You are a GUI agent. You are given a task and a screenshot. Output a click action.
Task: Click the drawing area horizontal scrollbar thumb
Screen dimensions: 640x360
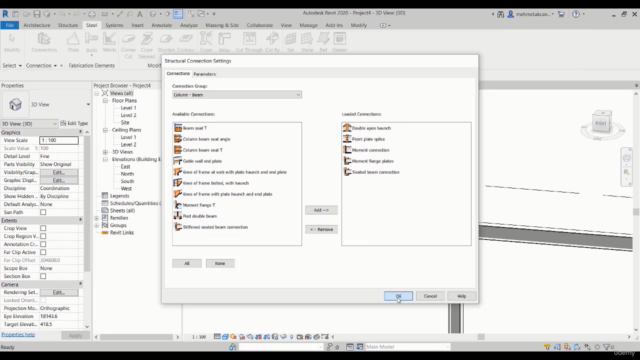click(x=481, y=337)
